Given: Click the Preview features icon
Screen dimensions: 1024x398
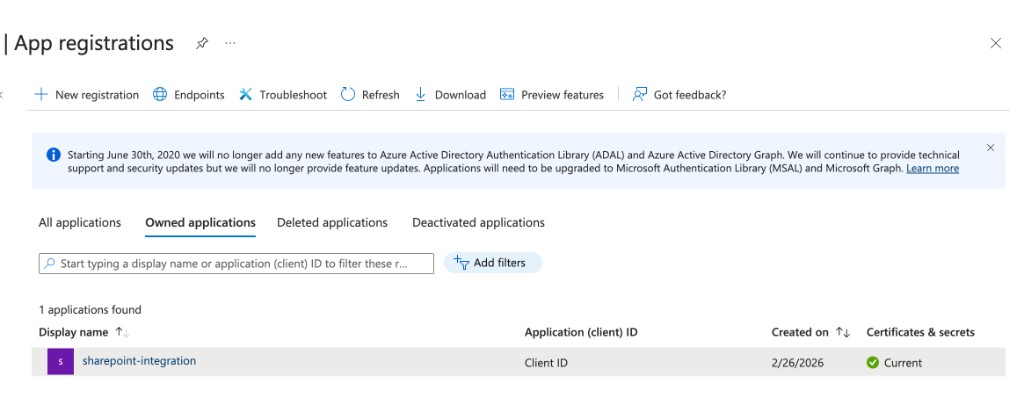Looking at the screenshot, I should (x=507, y=94).
